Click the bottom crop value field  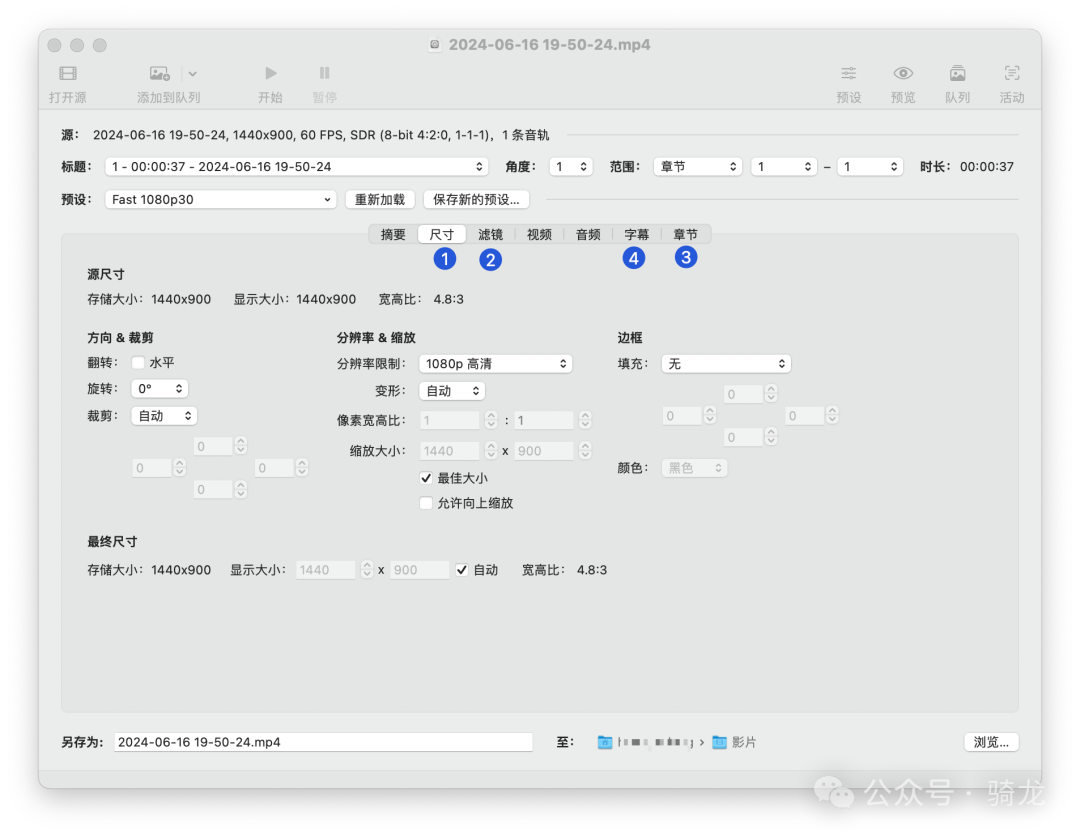click(x=213, y=490)
